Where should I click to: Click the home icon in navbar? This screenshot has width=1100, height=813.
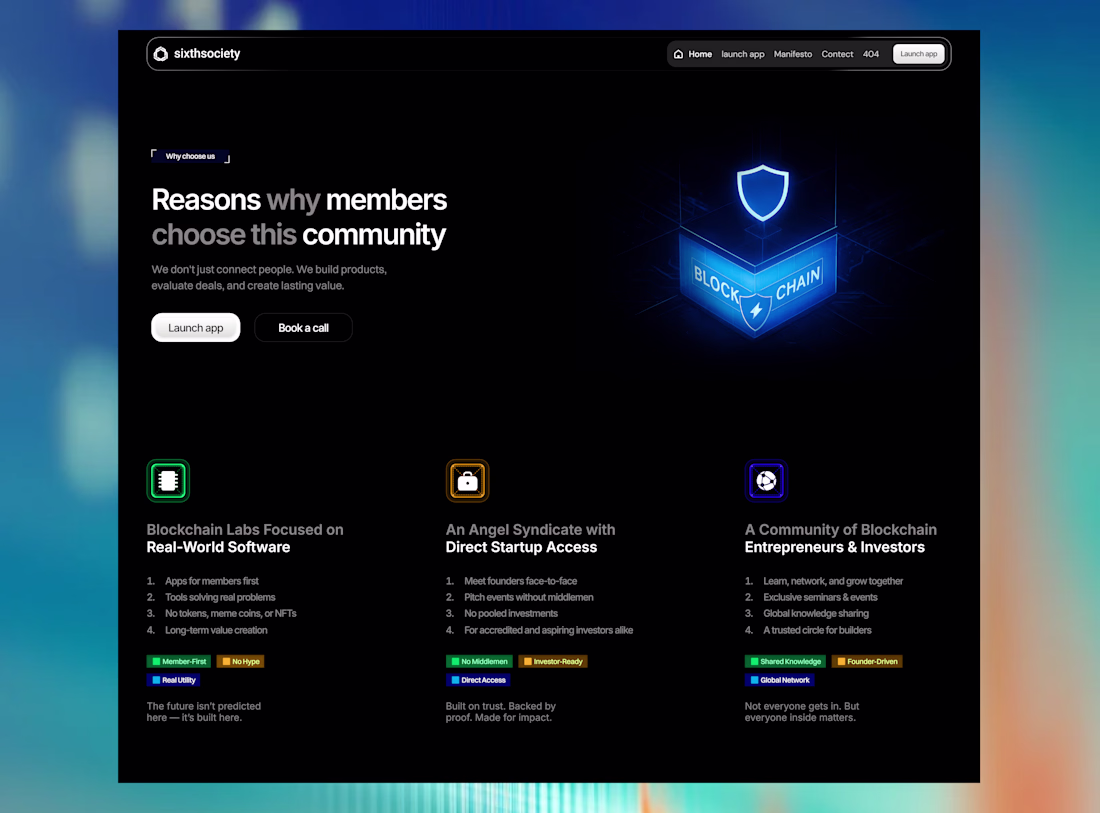coord(678,54)
